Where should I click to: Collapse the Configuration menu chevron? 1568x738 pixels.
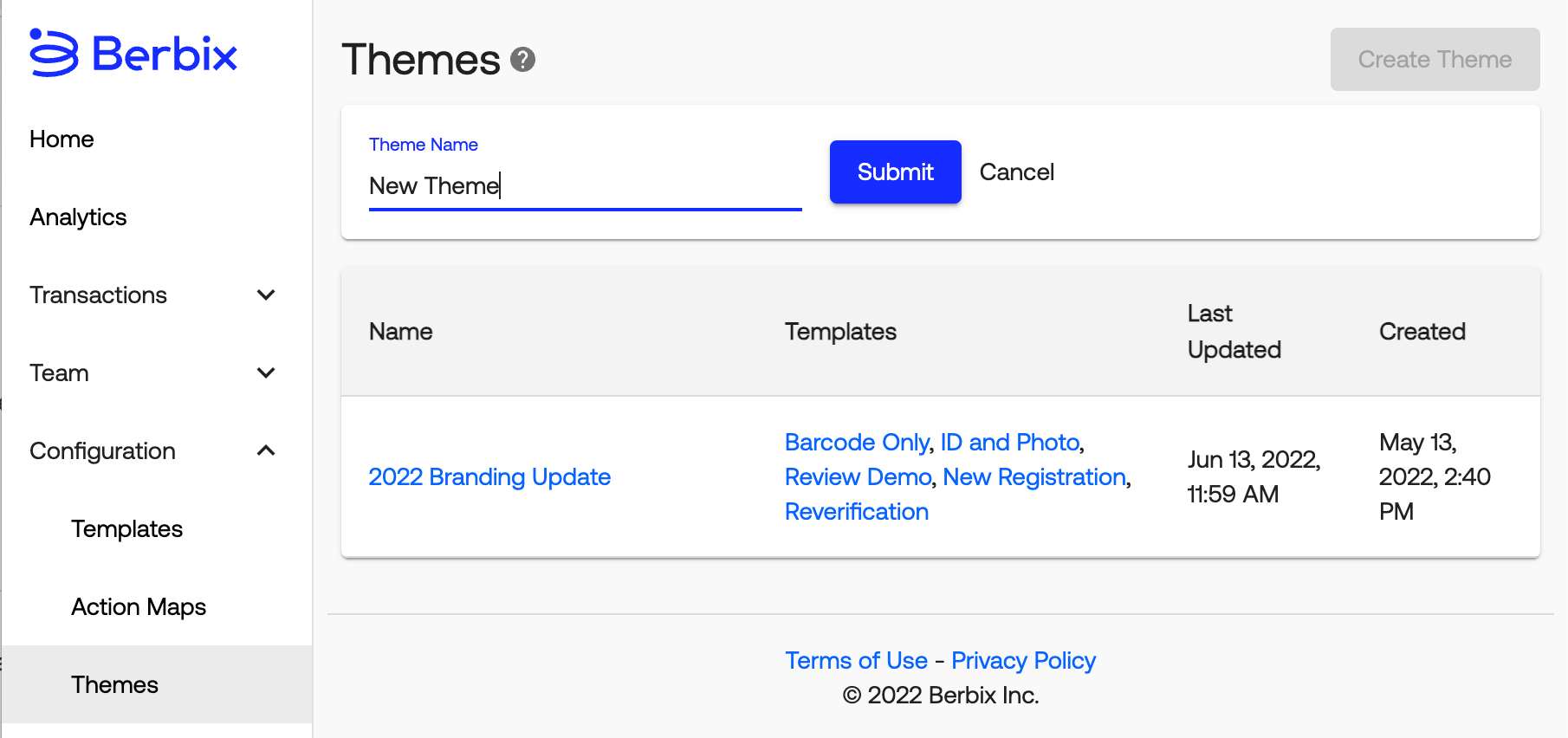266,450
